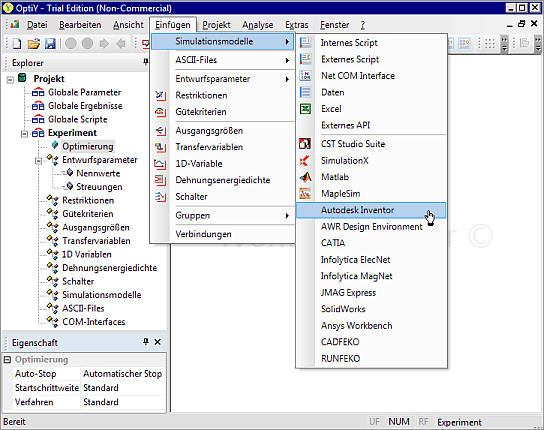Screen dimensions: 544x430
Task: Click the CST Studio Suite icon
Action: point(305,144)
